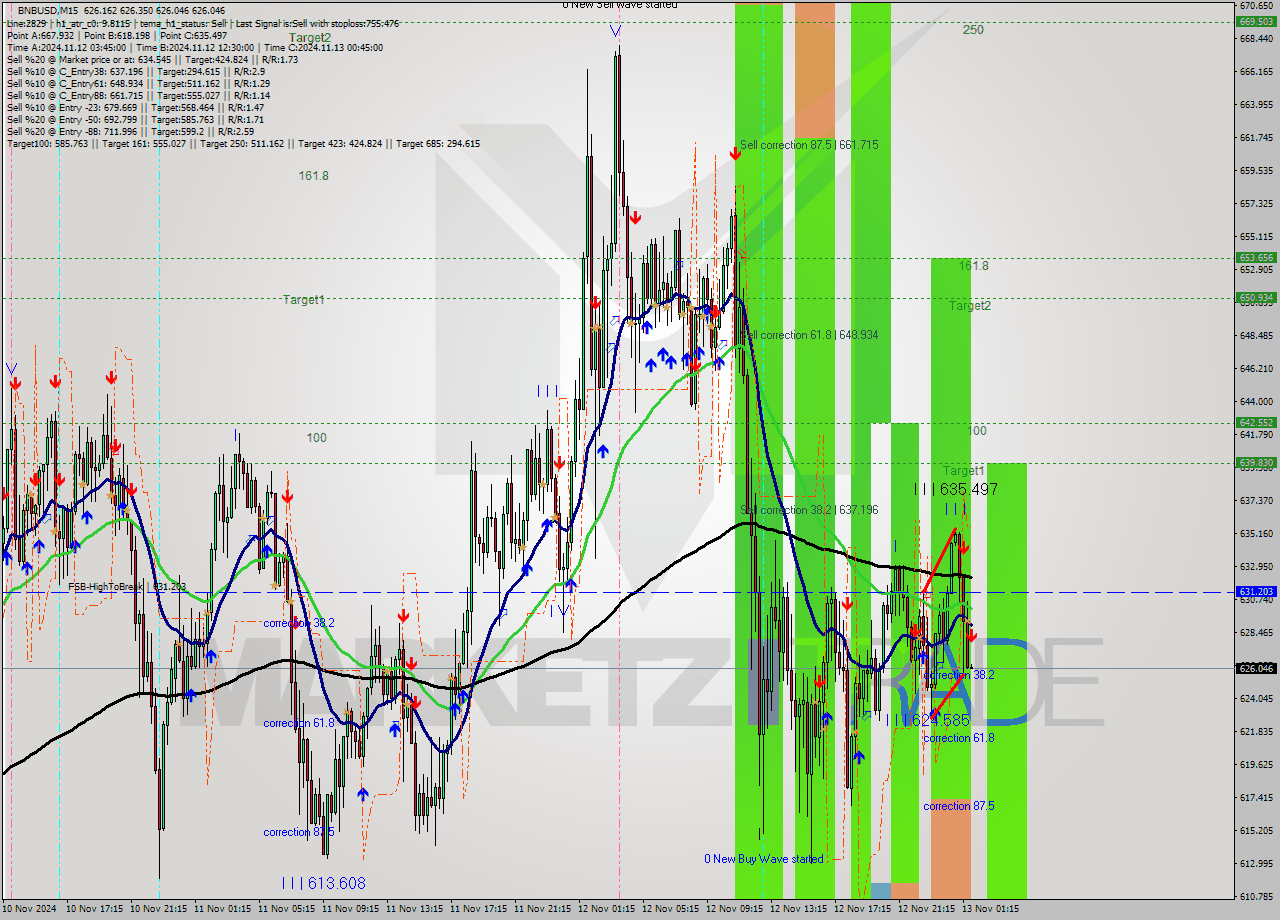Click the '13 Nov 01:15' time axis label

tap(991, 909)
